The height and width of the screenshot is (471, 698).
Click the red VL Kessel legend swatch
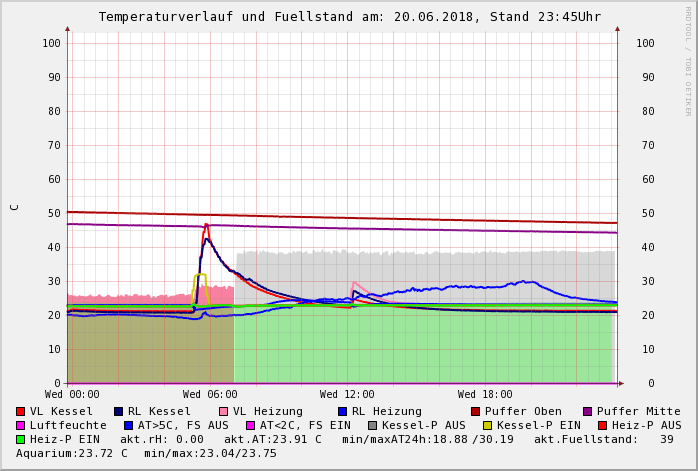(20, 411)
